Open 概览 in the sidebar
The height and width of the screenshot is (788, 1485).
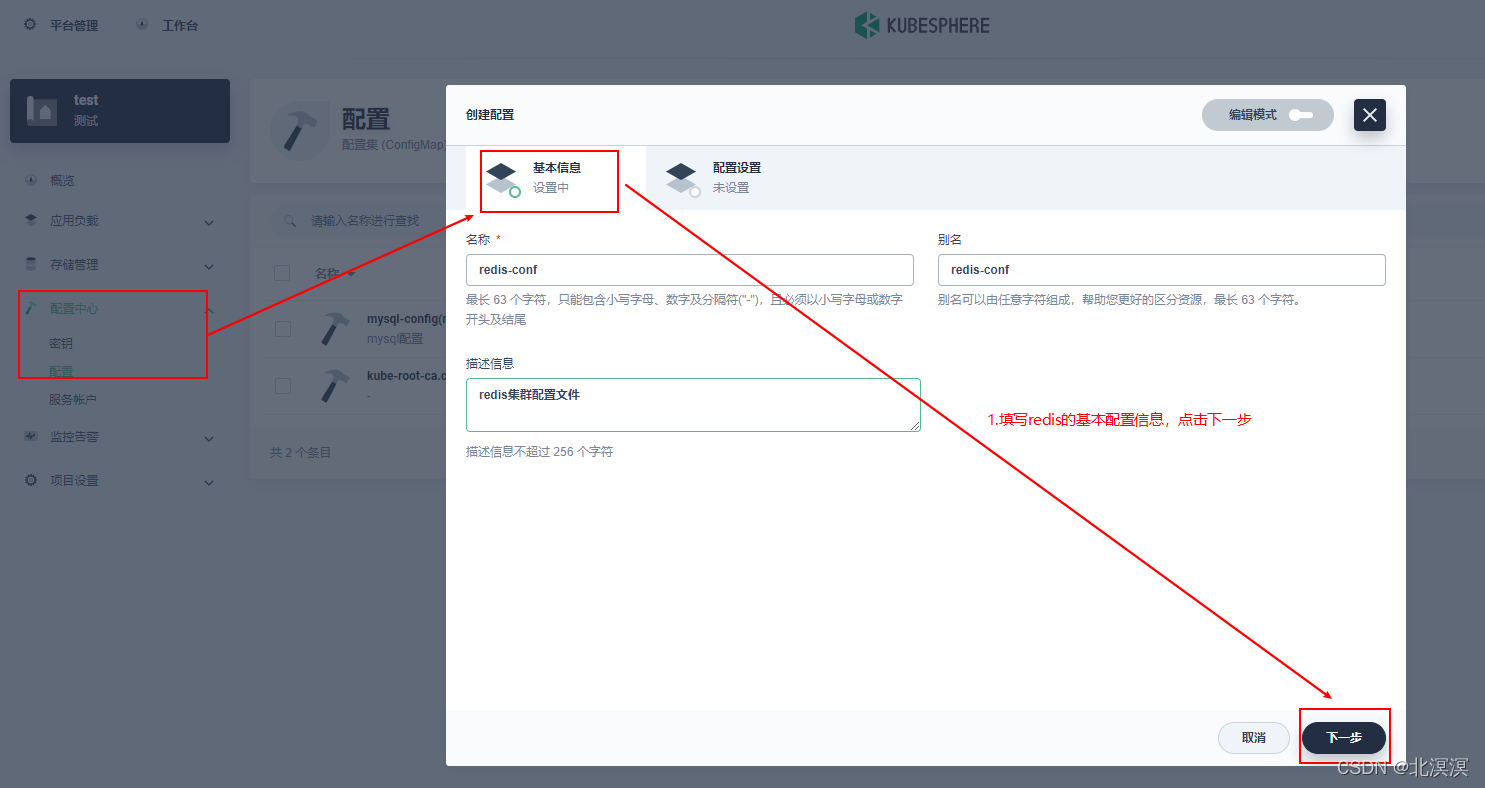62,181
